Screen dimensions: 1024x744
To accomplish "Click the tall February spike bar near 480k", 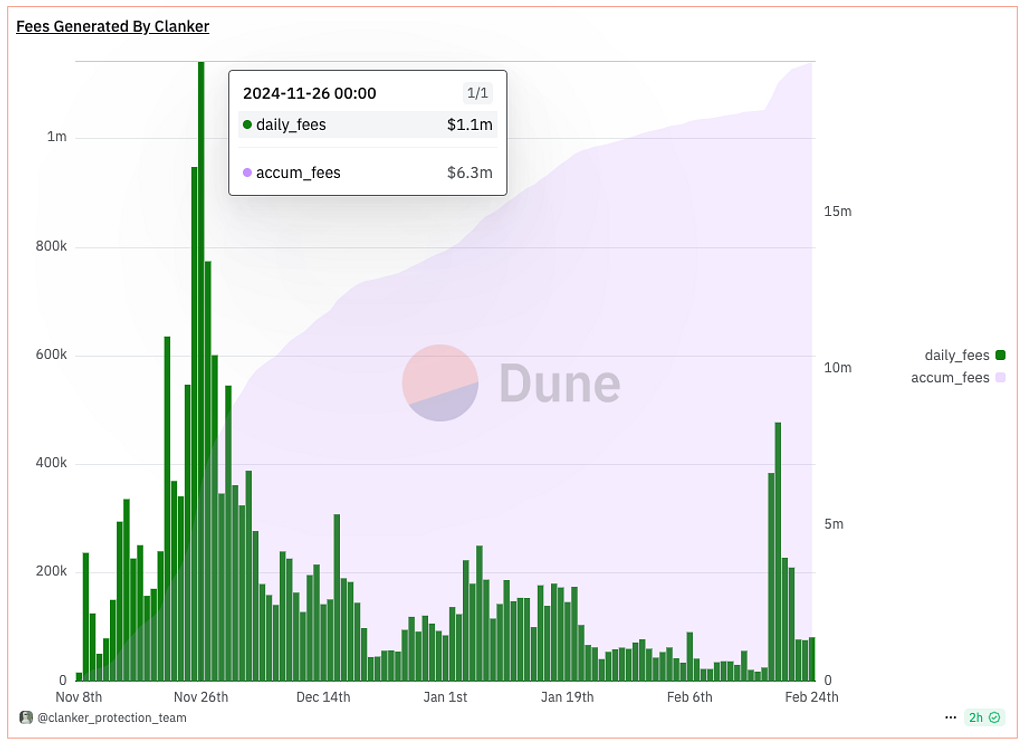I will pos(778,552).
